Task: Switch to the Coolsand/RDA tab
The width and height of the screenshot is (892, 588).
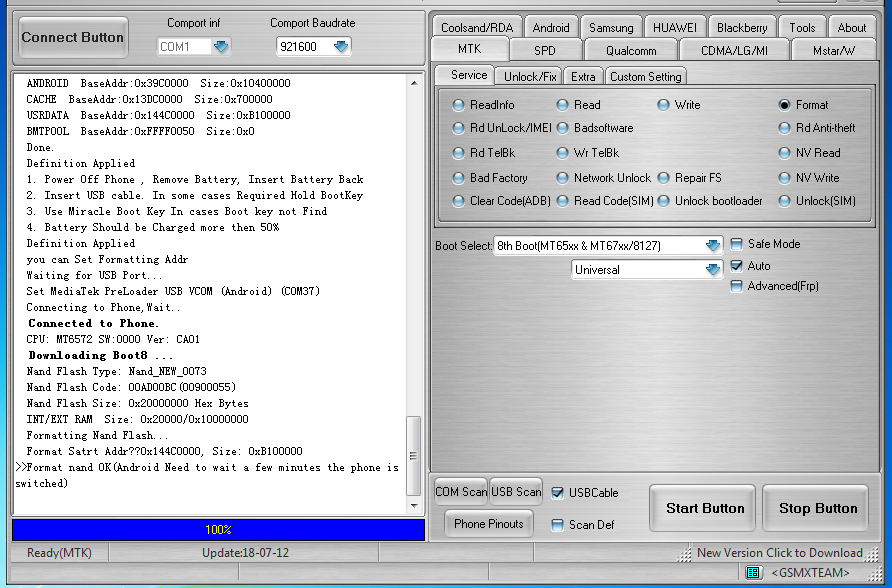Action: 477,27
